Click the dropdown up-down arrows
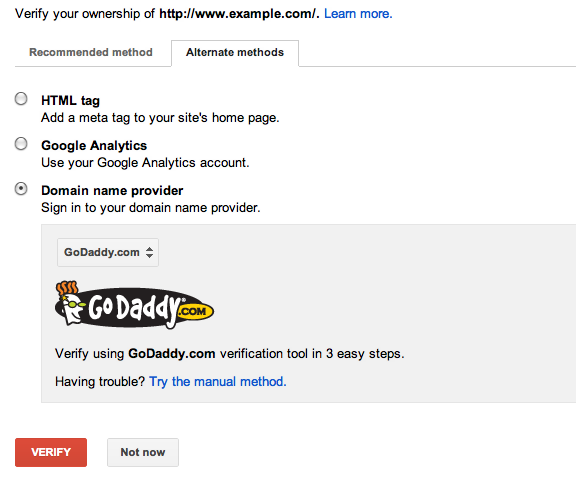Image resolution: width=576 pixels, height=485 pixels. pos(149,252)
